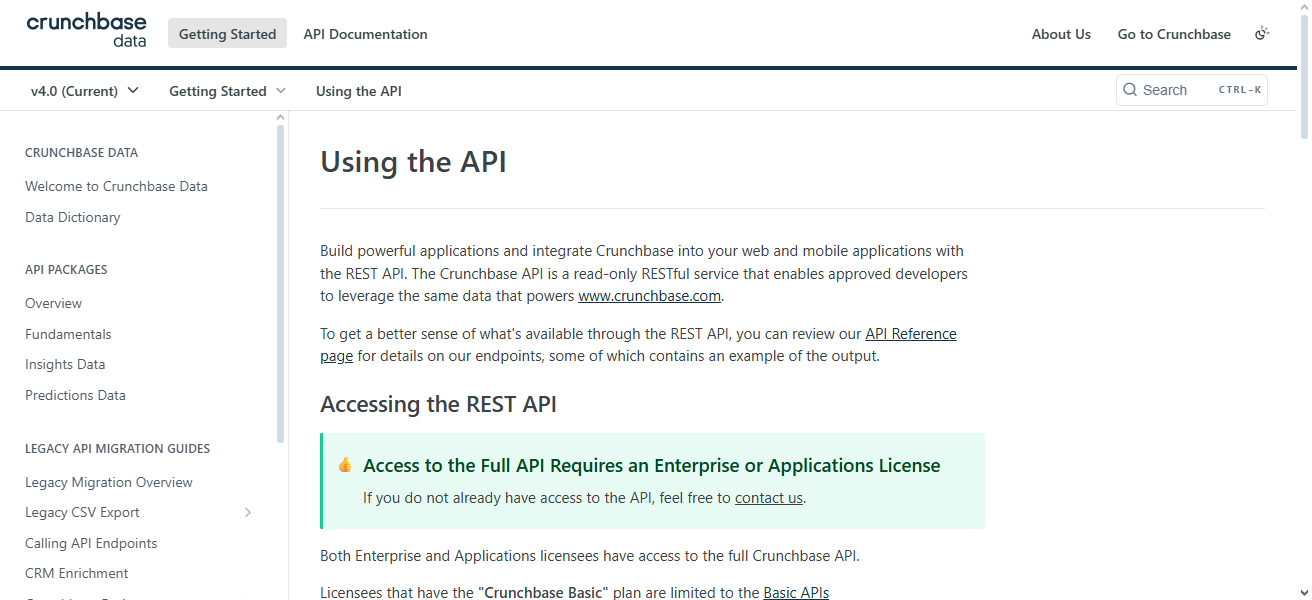1312x600 pixels.
Task: Click the contact us link in the notice
Action: click(768, 497)
